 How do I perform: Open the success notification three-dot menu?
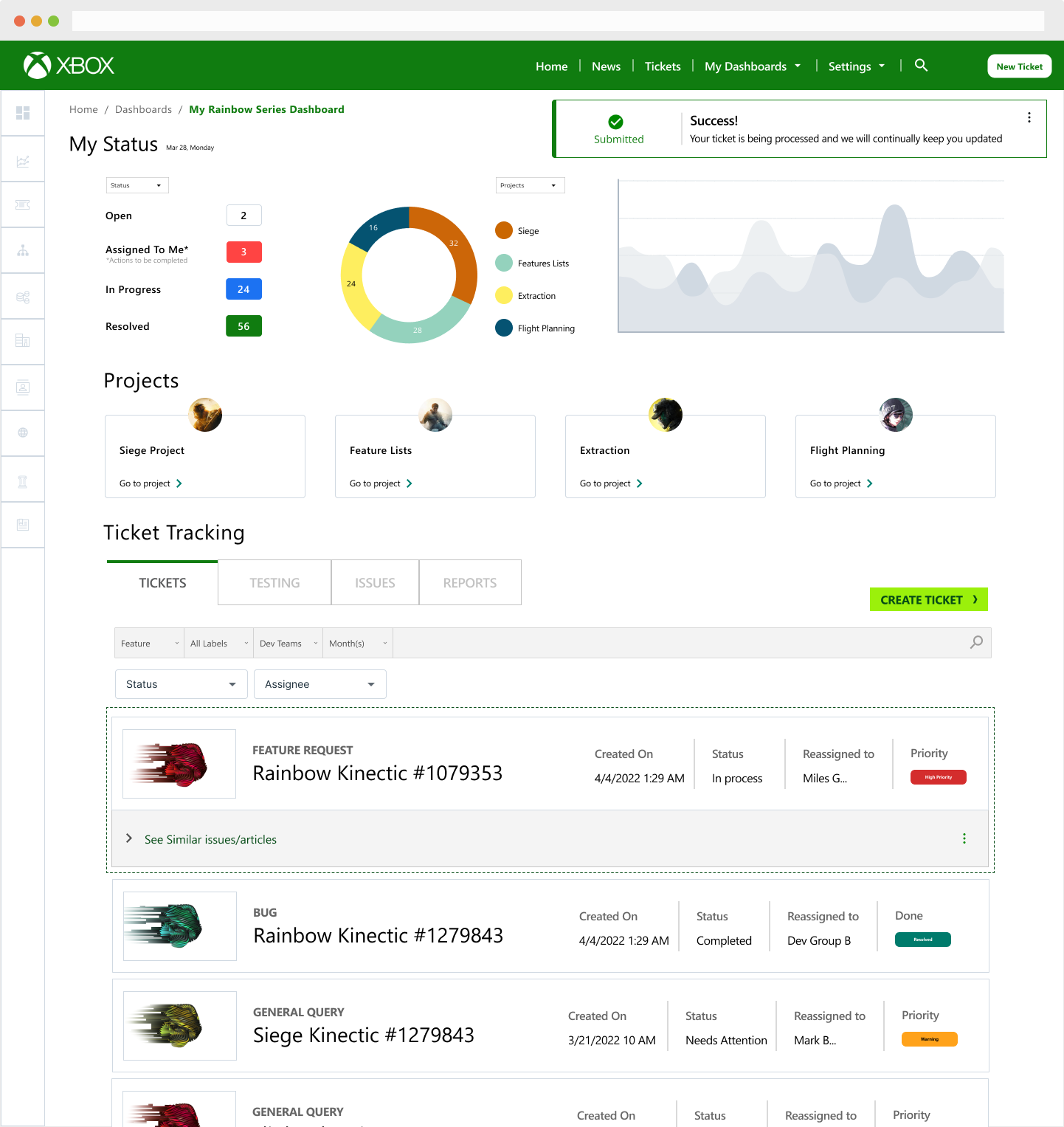click(1029, 117)
